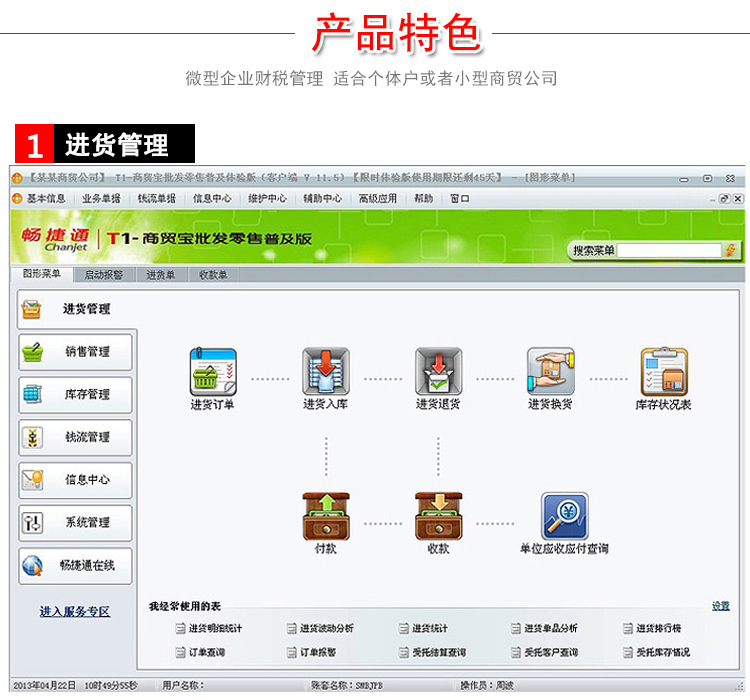Image resolution: width=750 pixels, height=700 pixels.
Task: Open the 进货单品分析 report link
Action: coord(551,628)
